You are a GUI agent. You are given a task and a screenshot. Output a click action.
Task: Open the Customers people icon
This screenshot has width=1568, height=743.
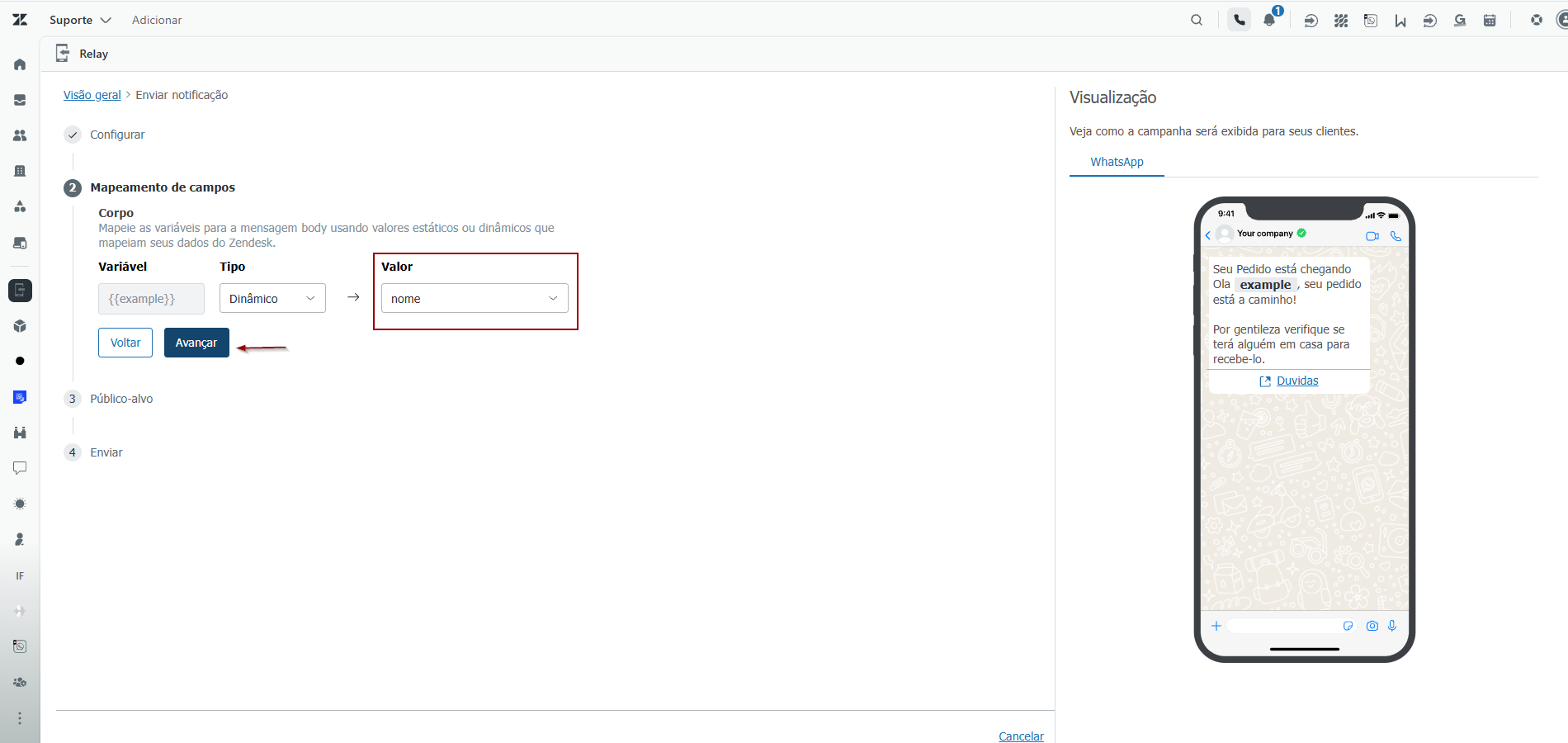pos(20,135)
